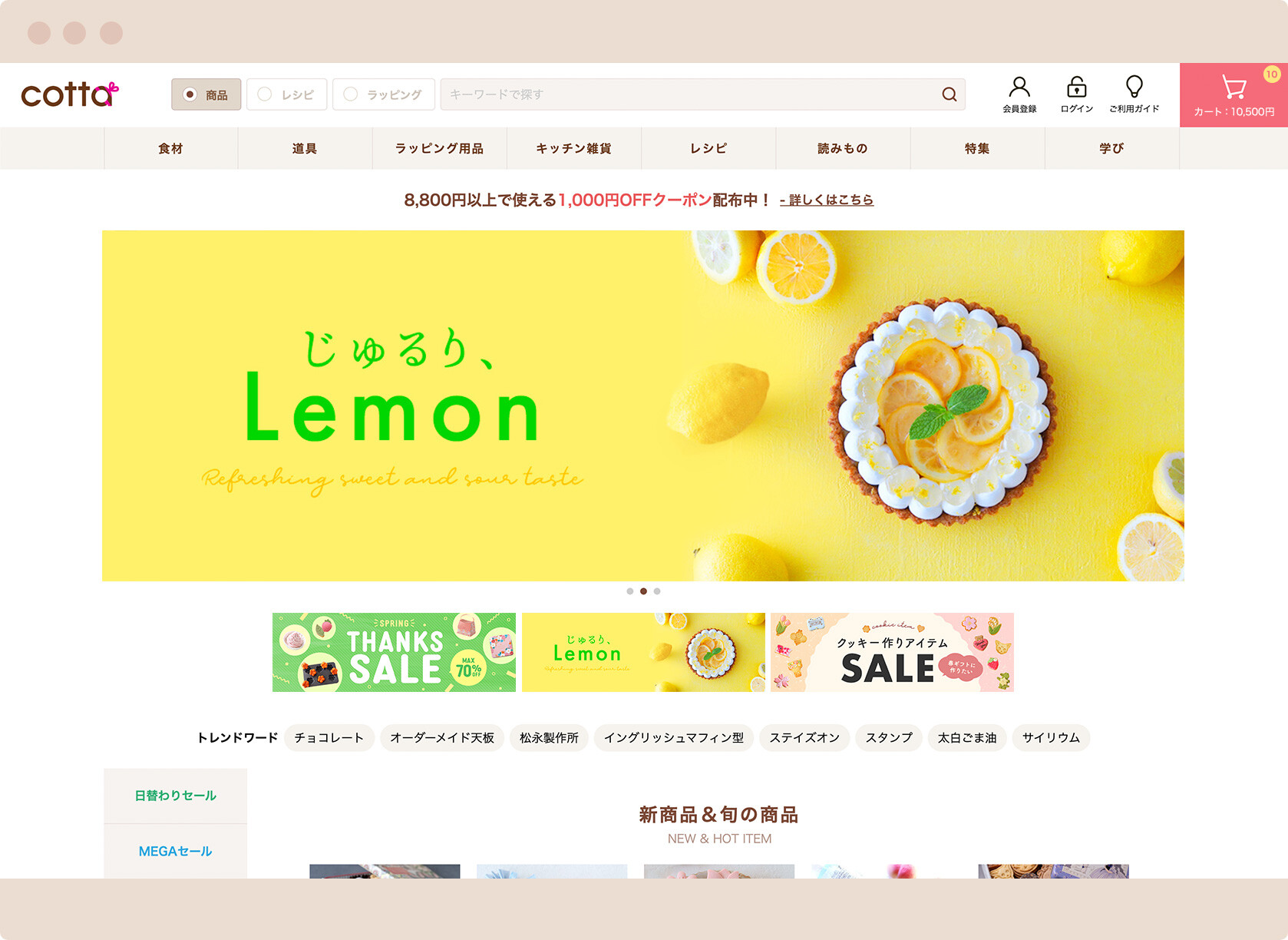
Task: Expand the ラッピング用品 category menu
Action: [x=439, y=148]
